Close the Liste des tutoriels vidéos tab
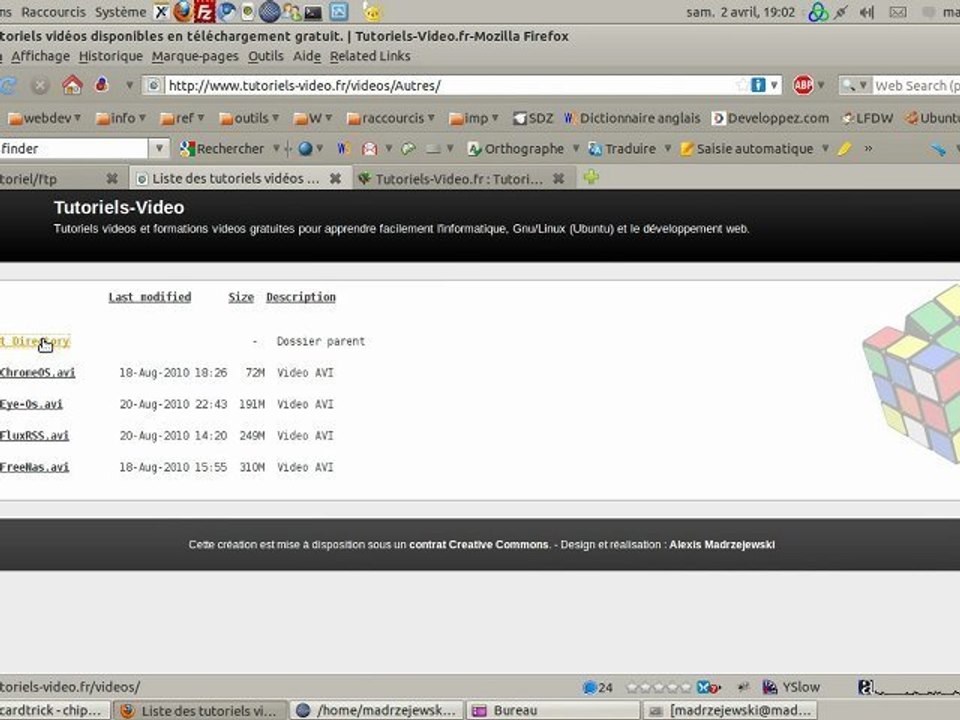Viewport: 960px width, 720px height. pos(336,178)
